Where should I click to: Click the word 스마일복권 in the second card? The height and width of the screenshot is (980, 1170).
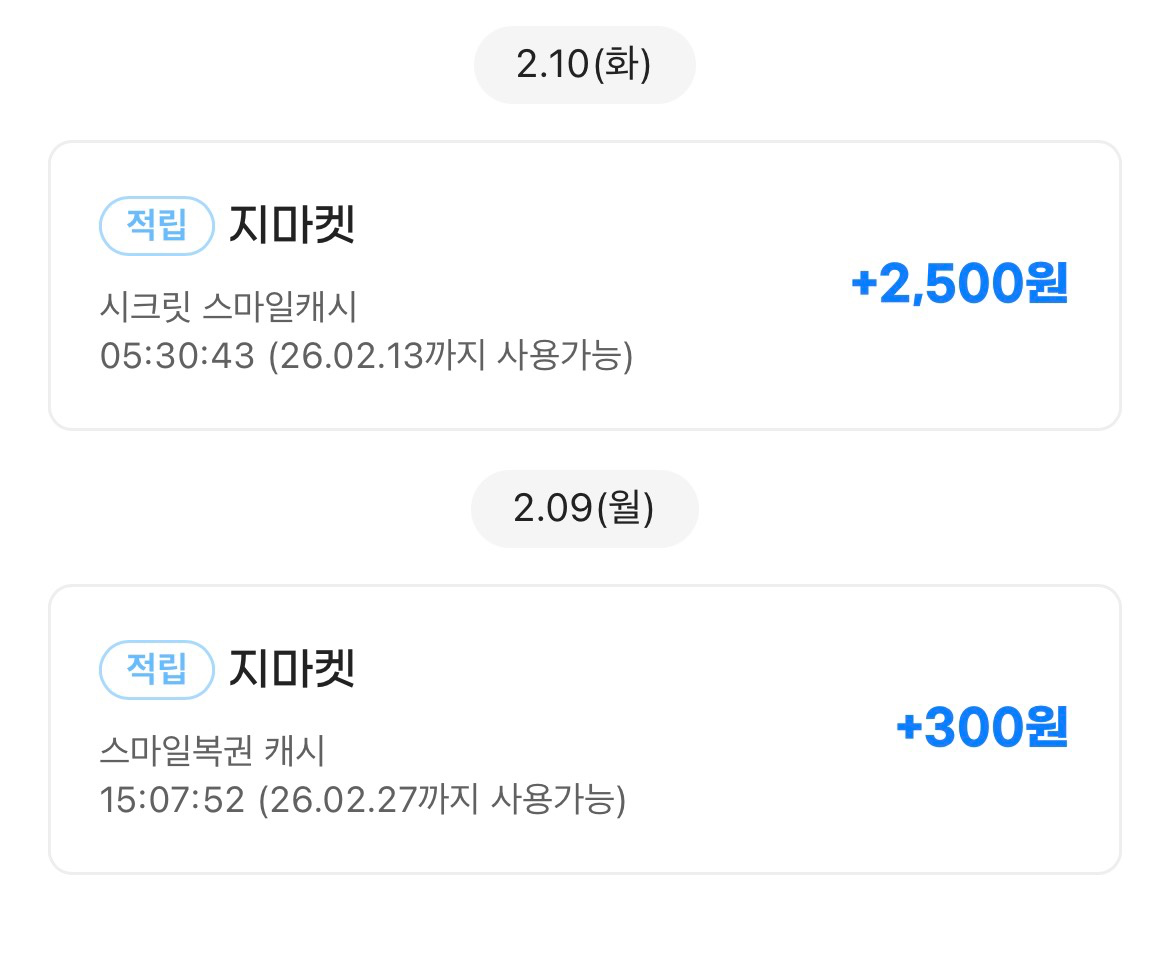click(176, 752)
